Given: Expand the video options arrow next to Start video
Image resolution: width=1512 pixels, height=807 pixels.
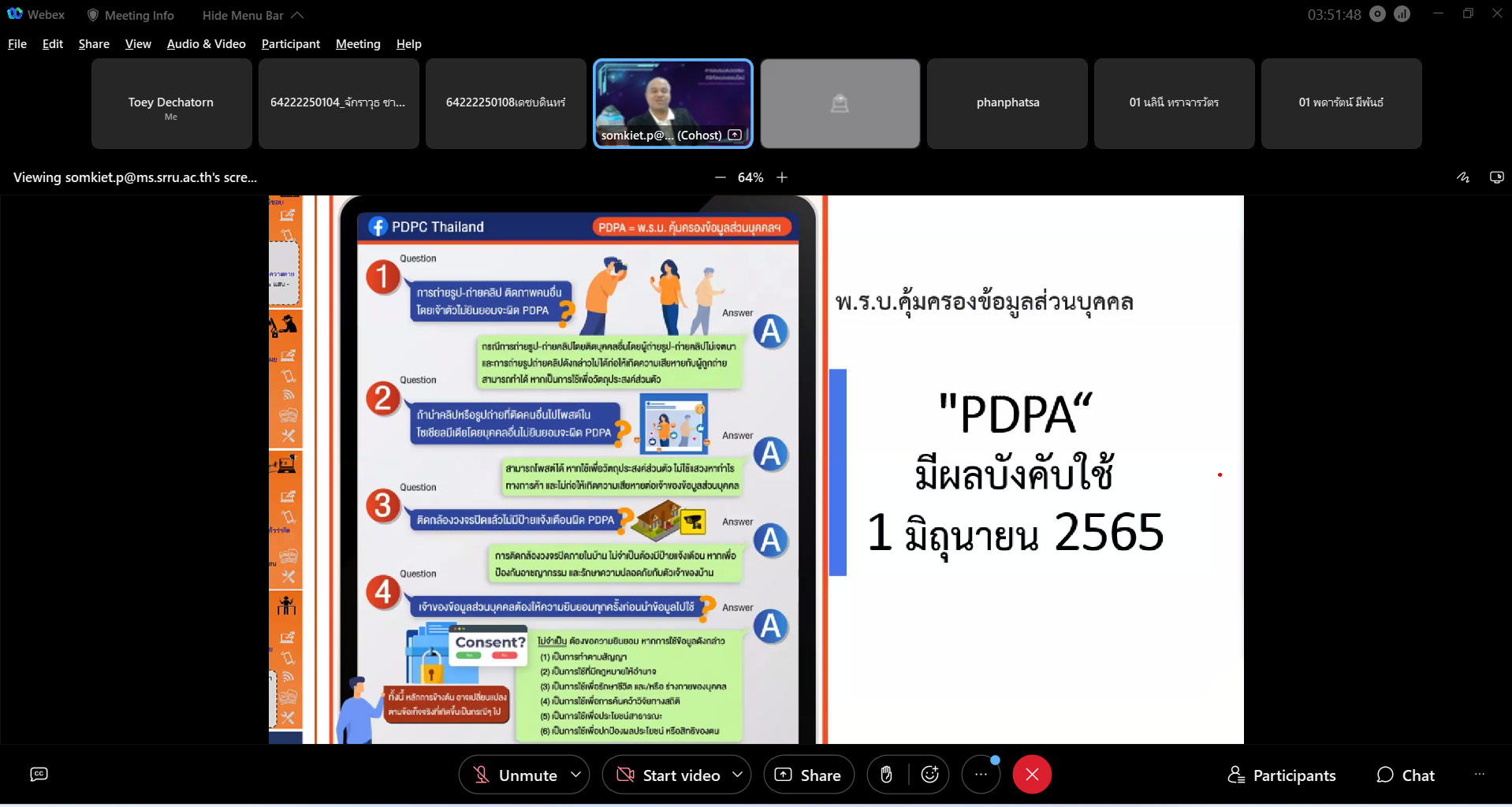Looking at the screenshot, I should pyautogui.click(x=738, y=775).
